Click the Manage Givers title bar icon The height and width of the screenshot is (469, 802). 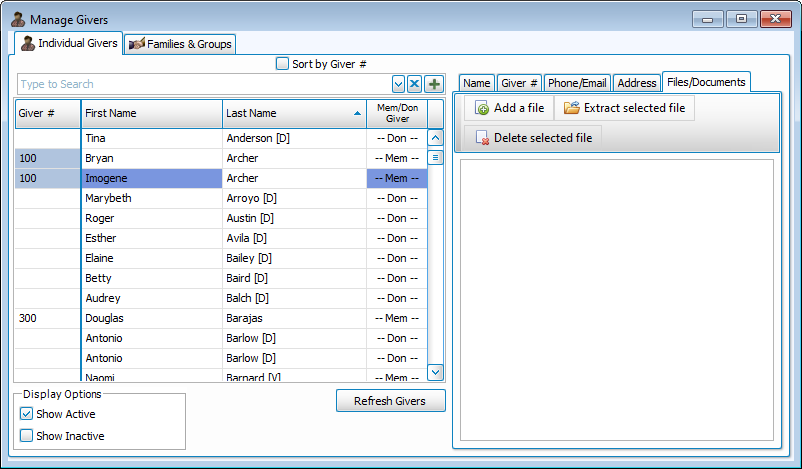point(17,19)
